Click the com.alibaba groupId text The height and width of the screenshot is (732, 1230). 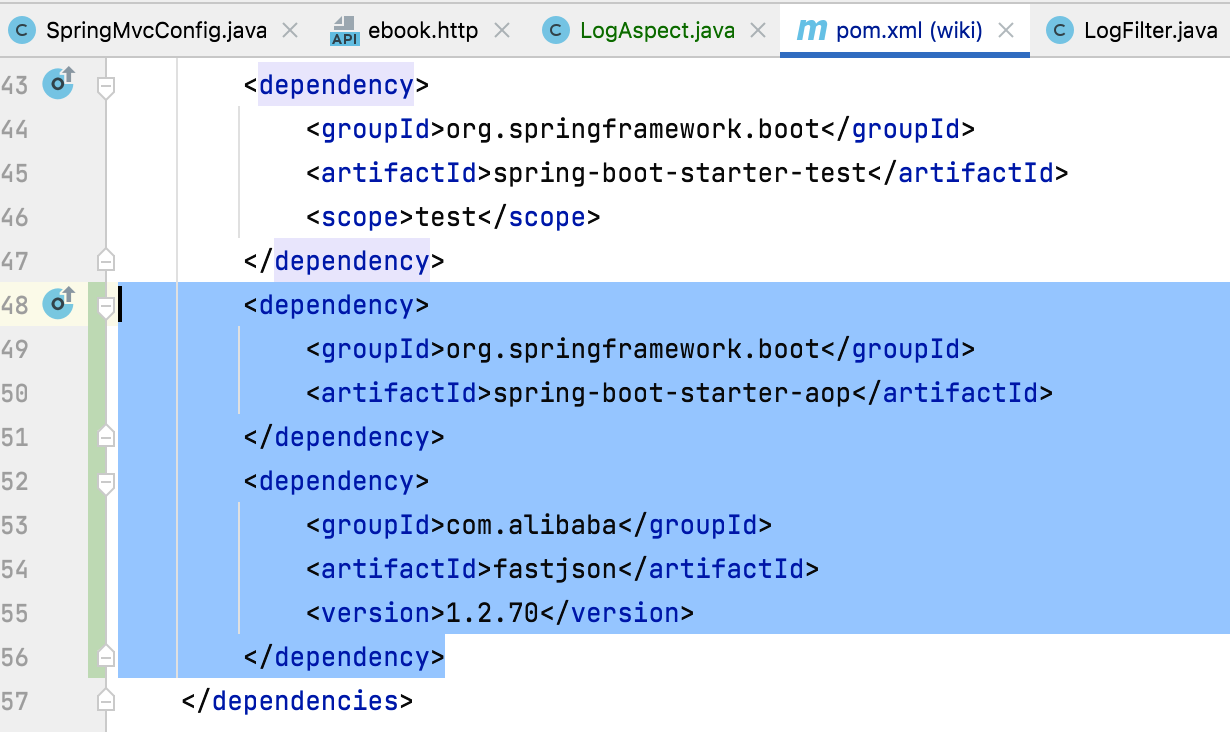click(531, 525)
